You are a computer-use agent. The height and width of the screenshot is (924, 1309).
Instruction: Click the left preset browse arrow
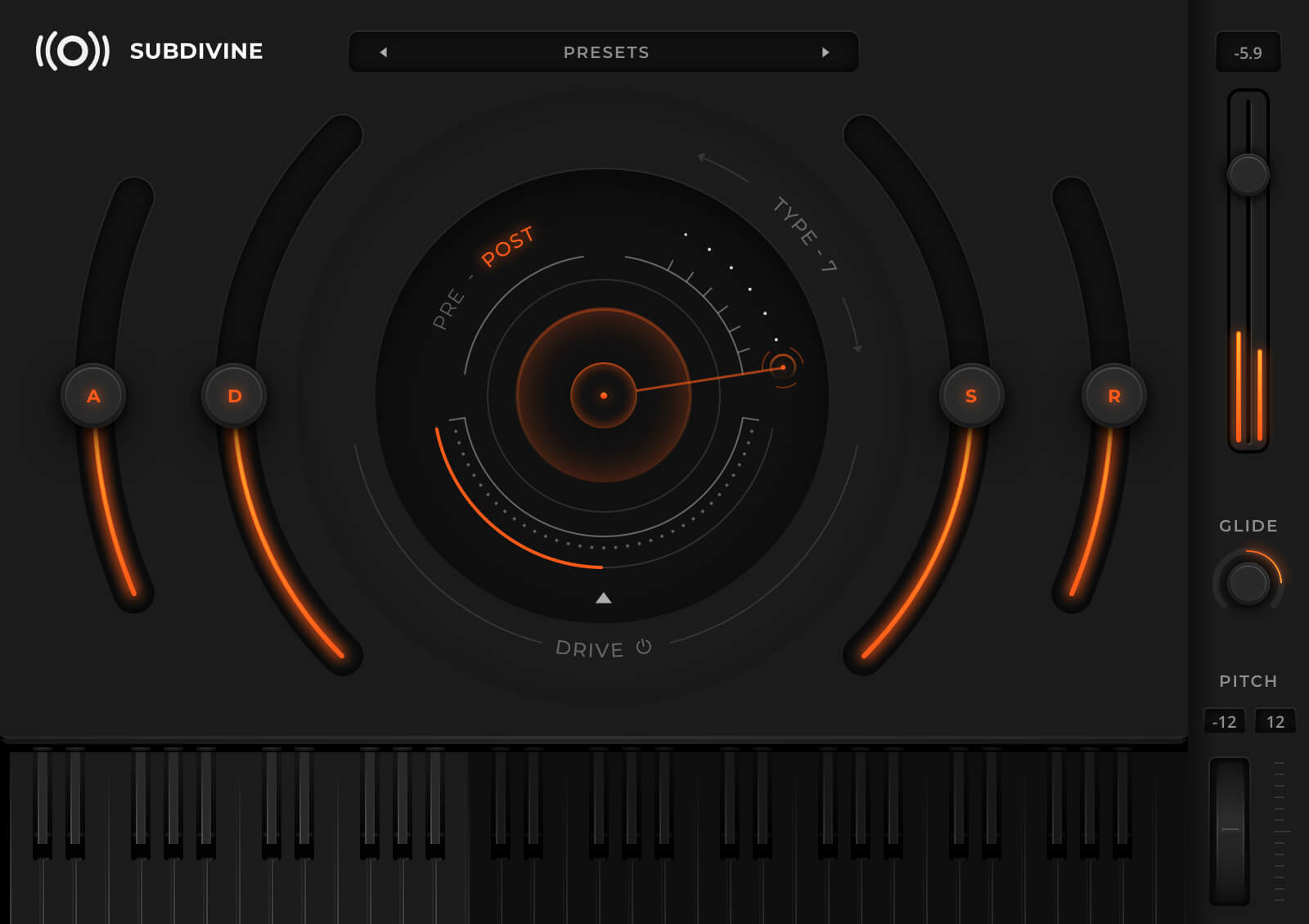[x=383, y=52]
